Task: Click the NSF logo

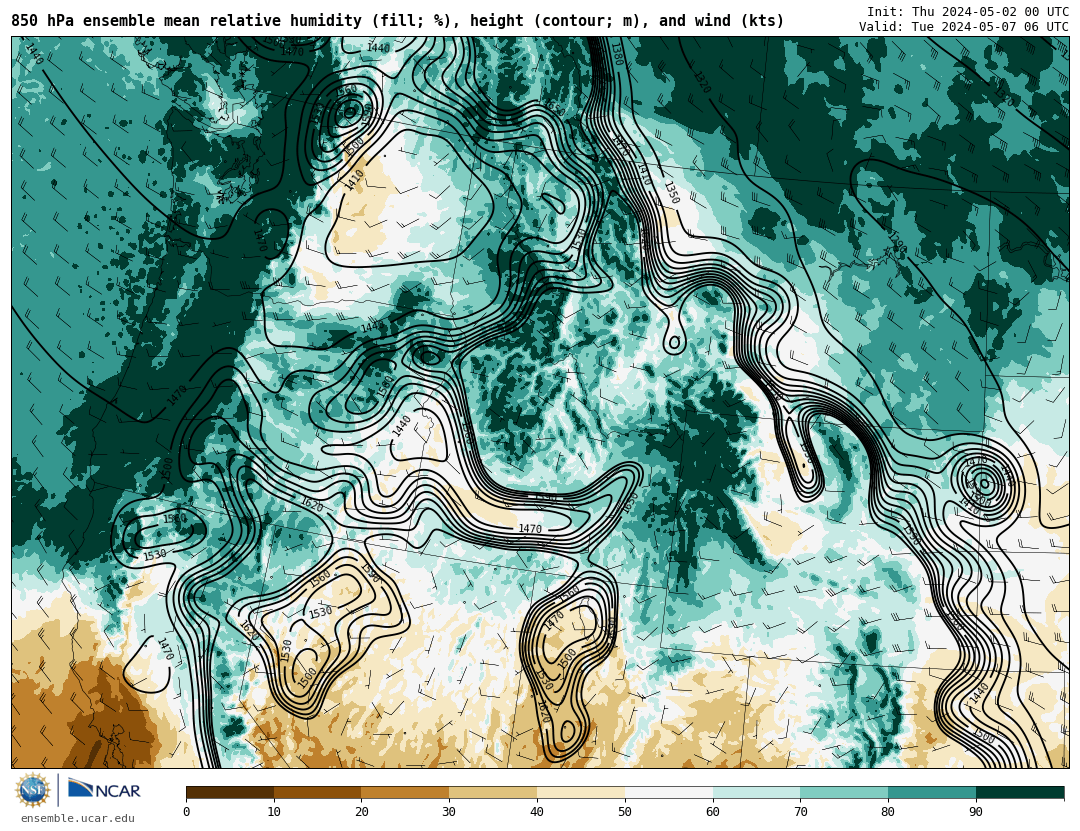Action: coord(33,790)
